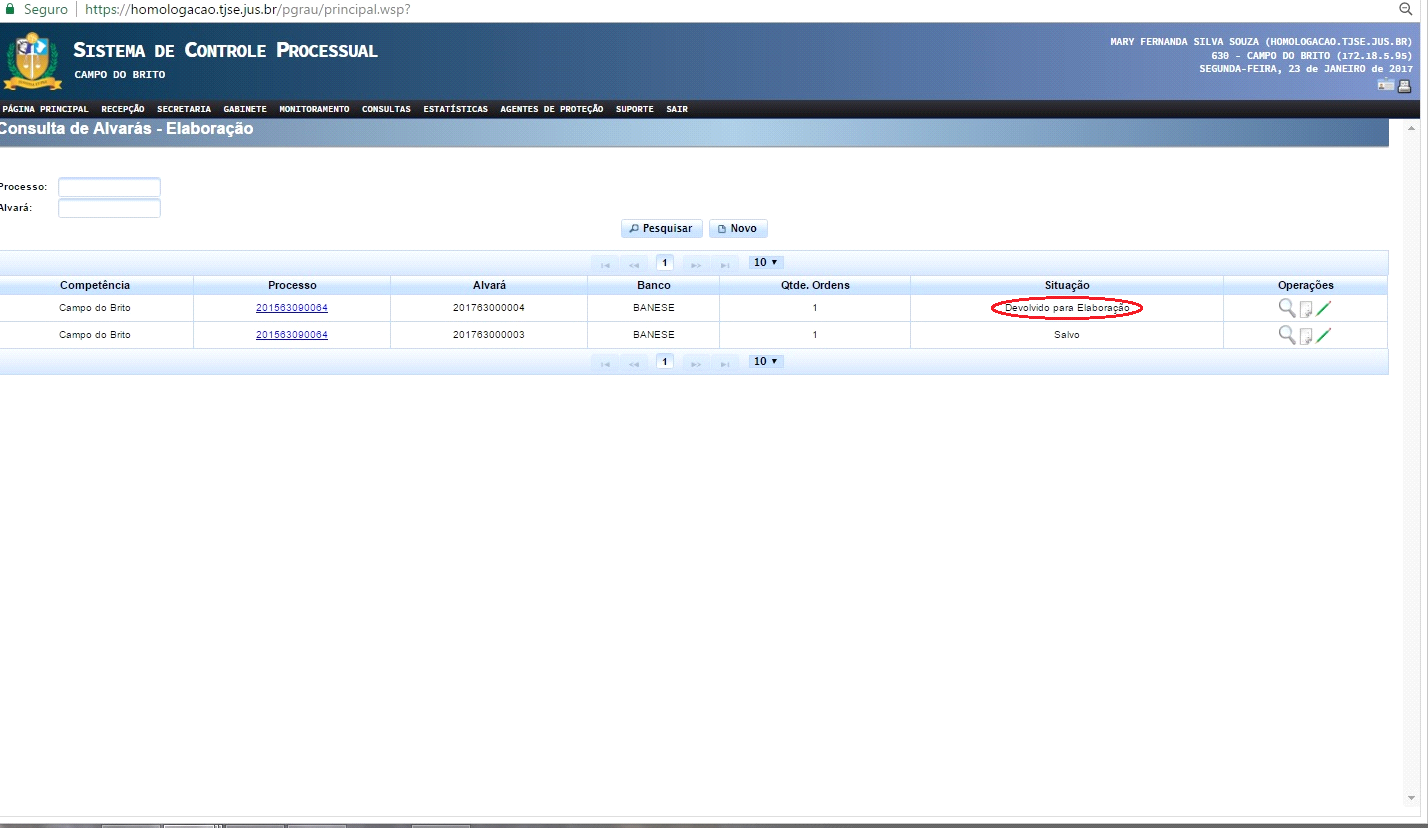Open the bottom rows-per-page dropdown showing 10
This screenshot has height=828, width=1428.
[x=766, y=361]
